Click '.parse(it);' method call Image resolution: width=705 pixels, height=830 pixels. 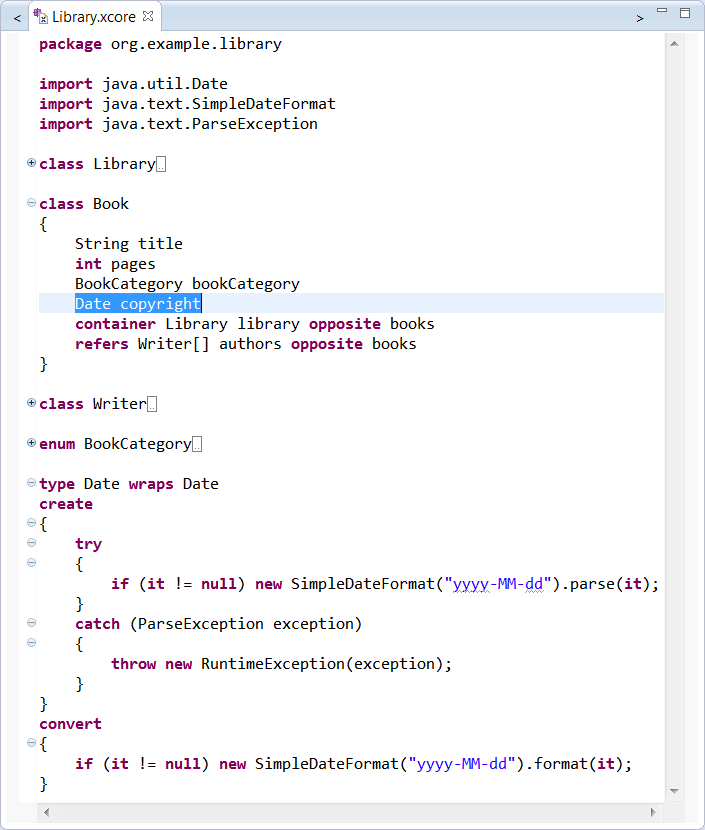coord(610,584)
